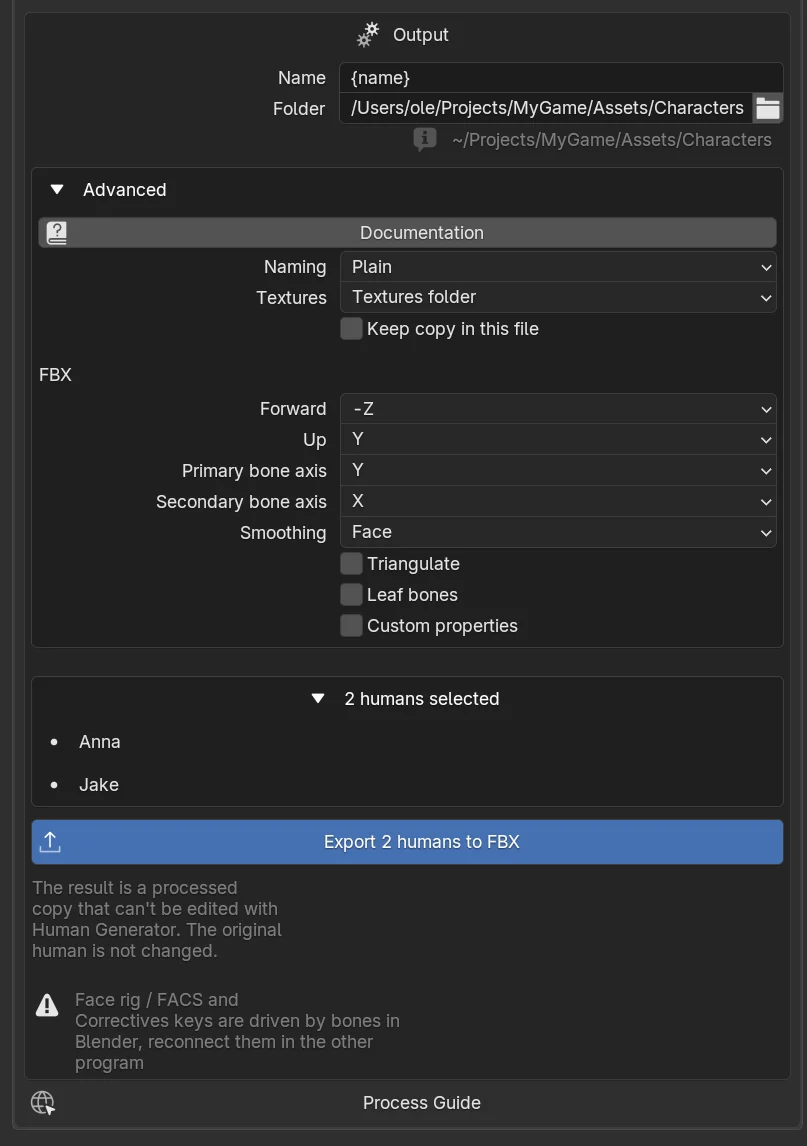Open the folder browser icon
The image size is (807, 1146).
click(768, 108)
